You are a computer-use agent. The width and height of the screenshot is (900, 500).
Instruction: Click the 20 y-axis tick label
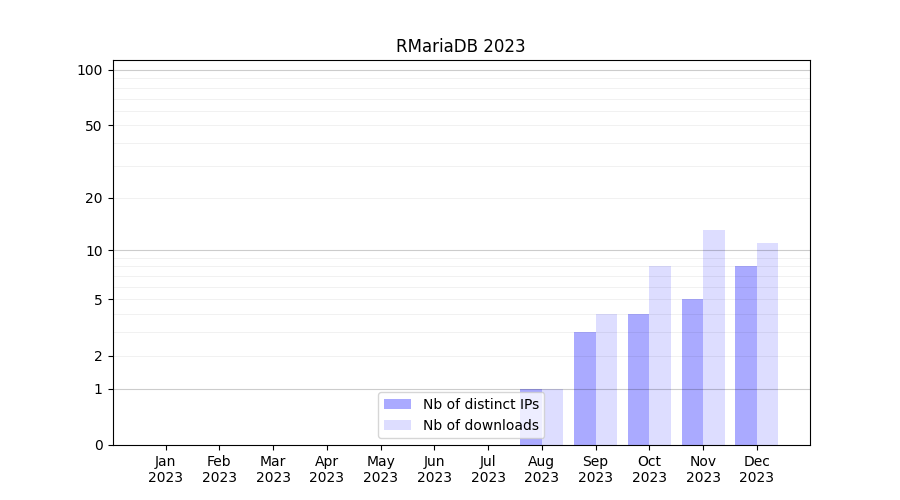coord(94,198)
